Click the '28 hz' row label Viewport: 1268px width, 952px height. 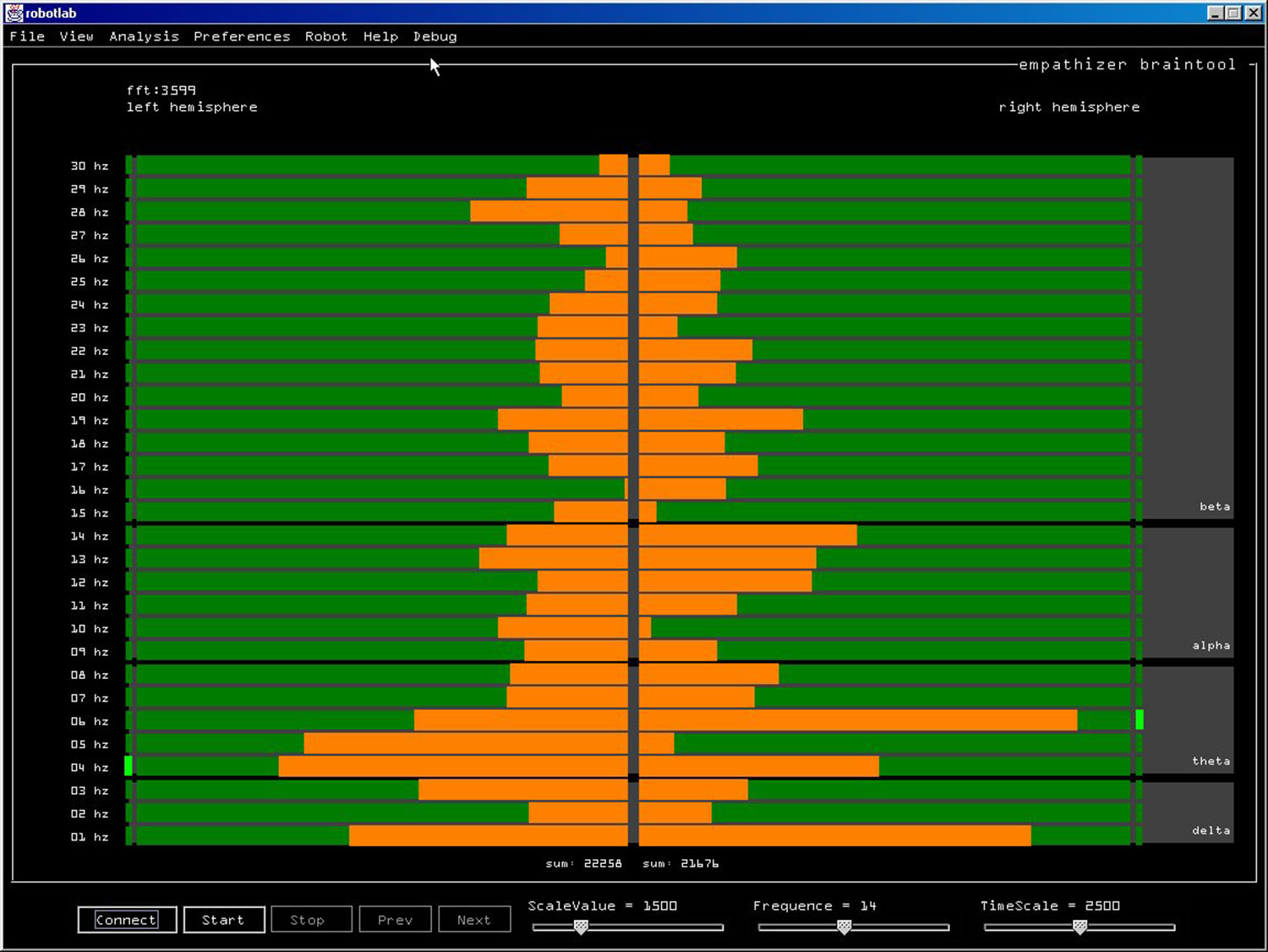pyautogui.click(x=90, y=212)
